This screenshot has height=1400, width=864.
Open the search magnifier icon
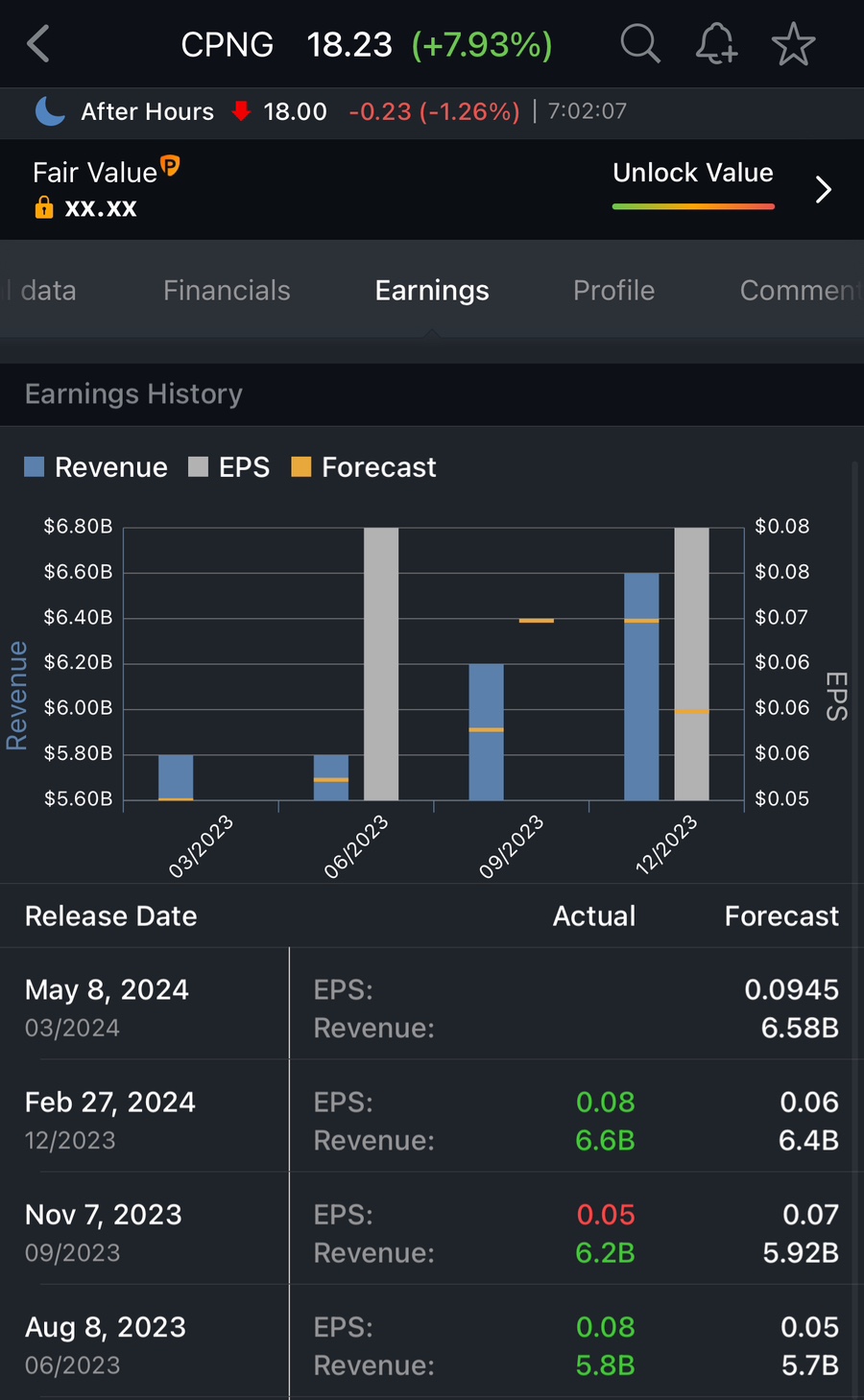640,44
